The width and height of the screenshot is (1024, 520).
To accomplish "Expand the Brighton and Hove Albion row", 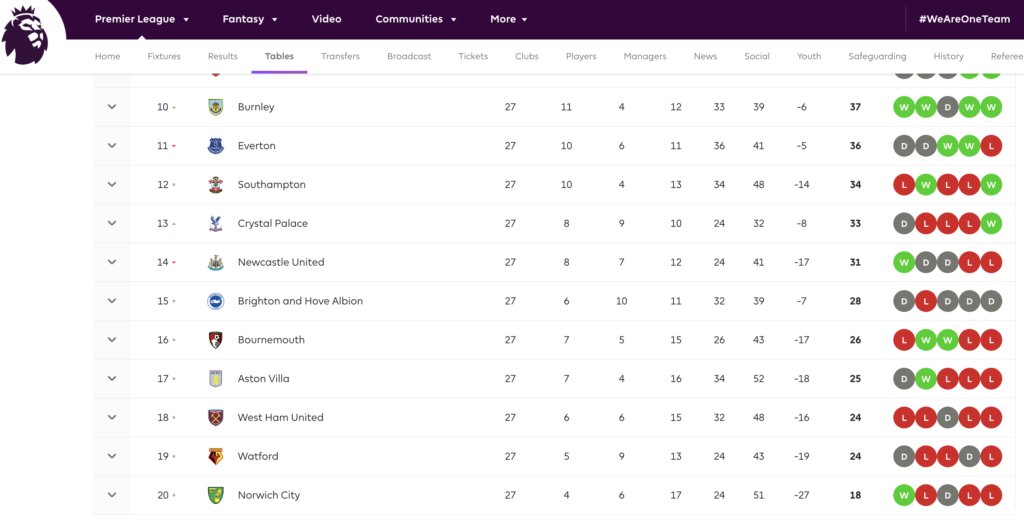I will tap(112, 301).
